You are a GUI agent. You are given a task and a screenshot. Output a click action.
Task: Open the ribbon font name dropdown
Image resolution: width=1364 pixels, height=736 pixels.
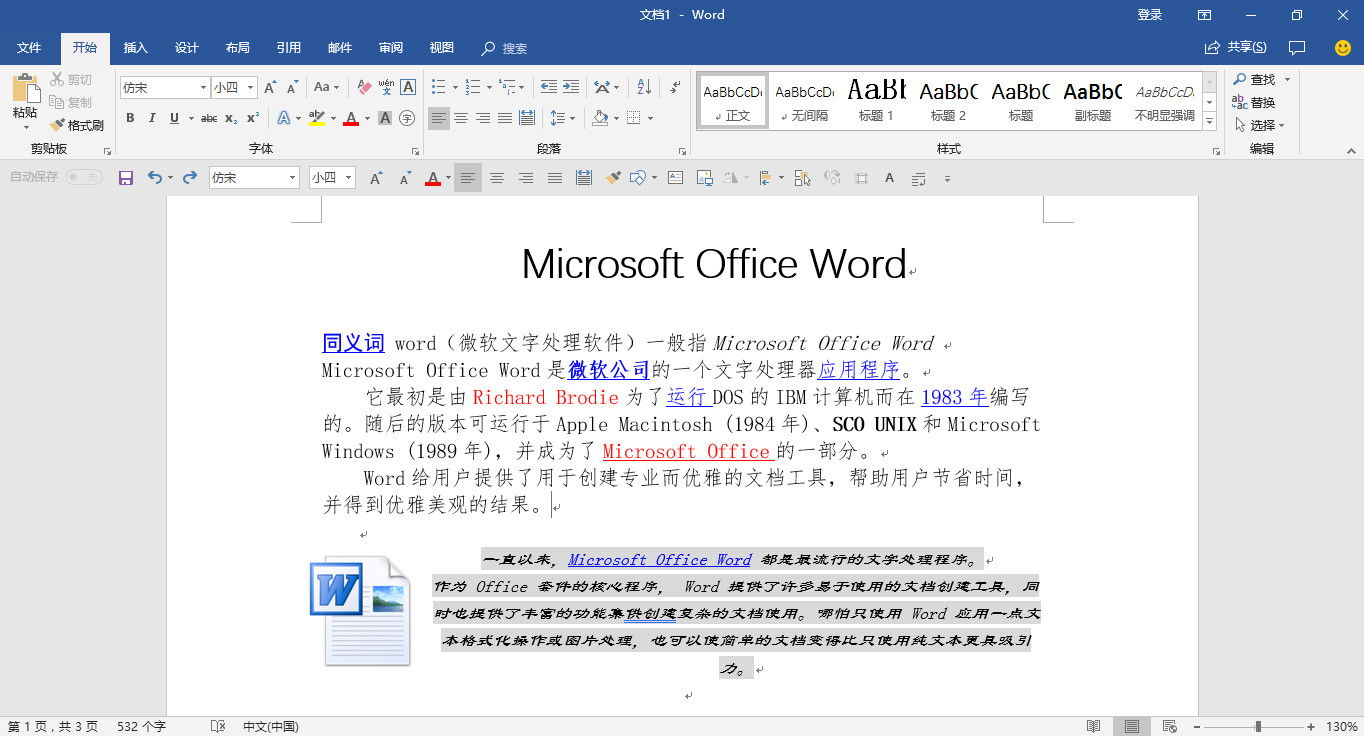[204, 87]
